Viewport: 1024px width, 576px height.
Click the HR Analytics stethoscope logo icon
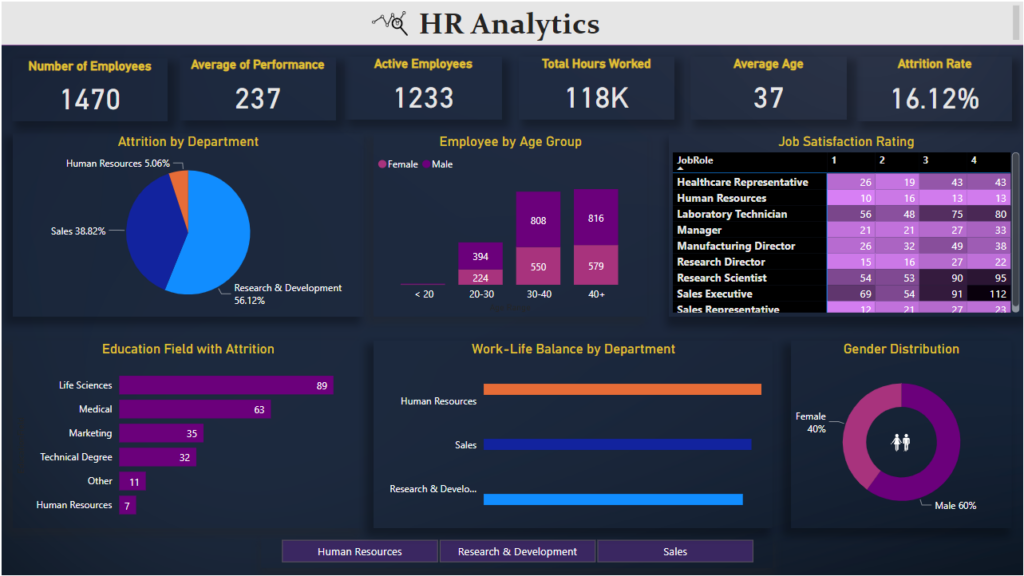coord(390,23)
